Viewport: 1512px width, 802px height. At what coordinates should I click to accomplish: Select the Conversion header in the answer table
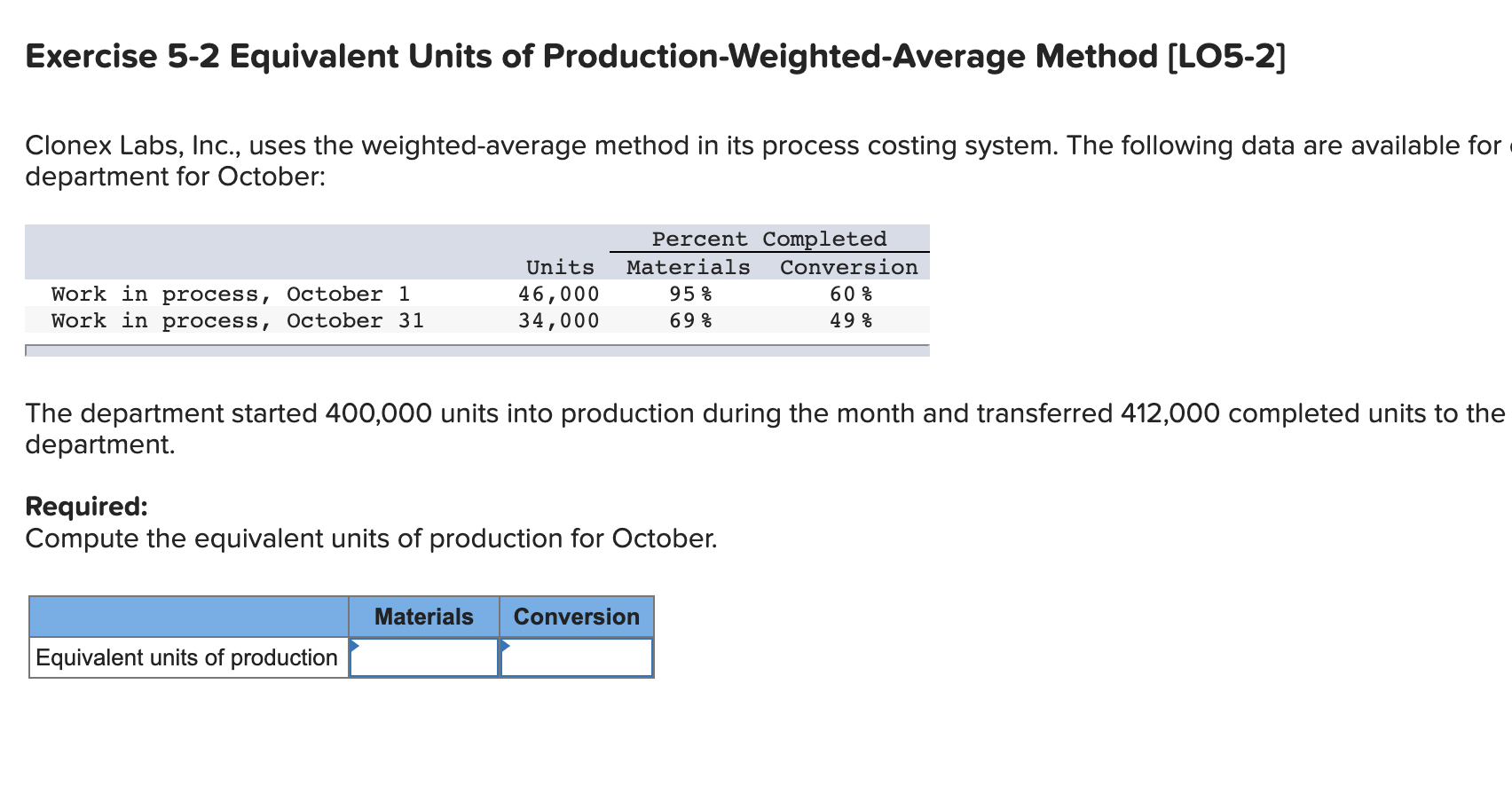(577, 617)
